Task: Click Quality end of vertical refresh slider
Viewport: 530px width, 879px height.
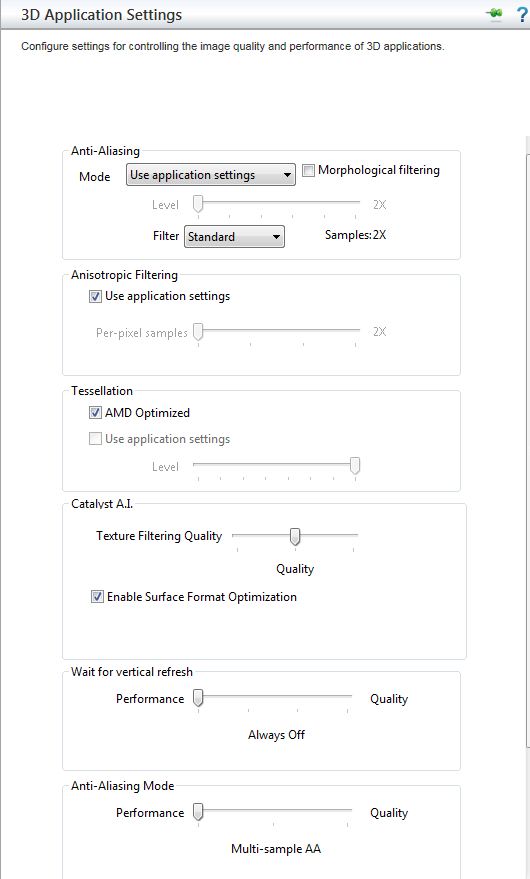Action: click(x=389, y=699)
